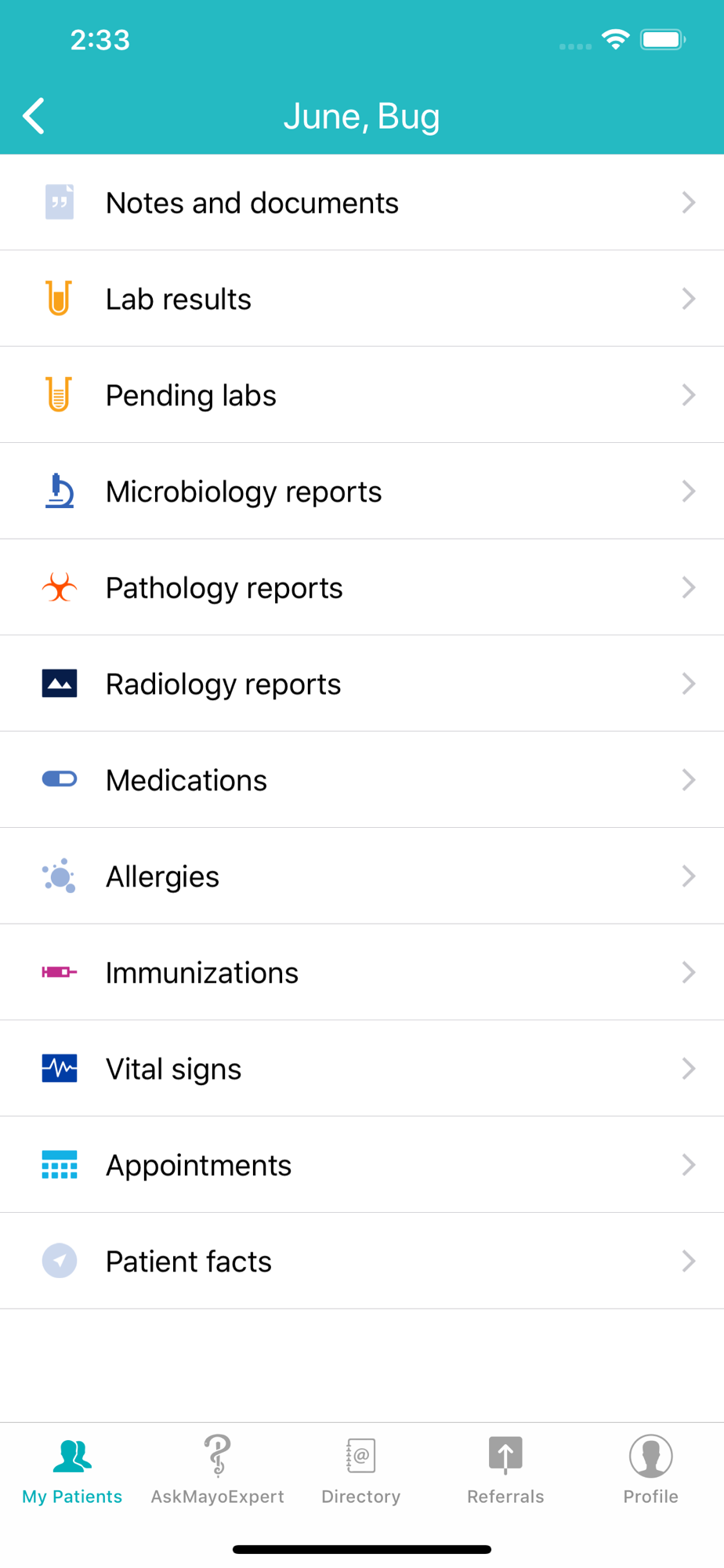The width and height of the screenshot is (724, 1568).
Task: Tap the Vital signs heartbeat icon
Action: coord(59,1069)
